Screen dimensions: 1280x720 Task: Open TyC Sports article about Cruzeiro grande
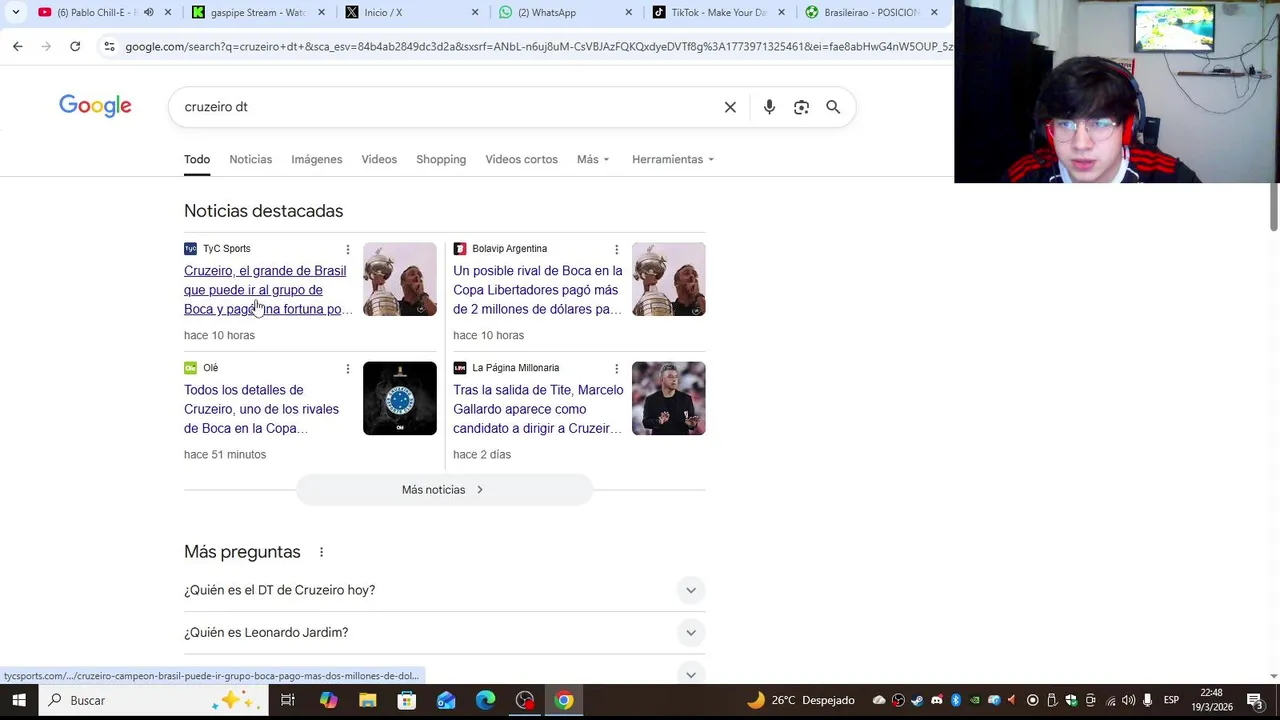(266, 290)
